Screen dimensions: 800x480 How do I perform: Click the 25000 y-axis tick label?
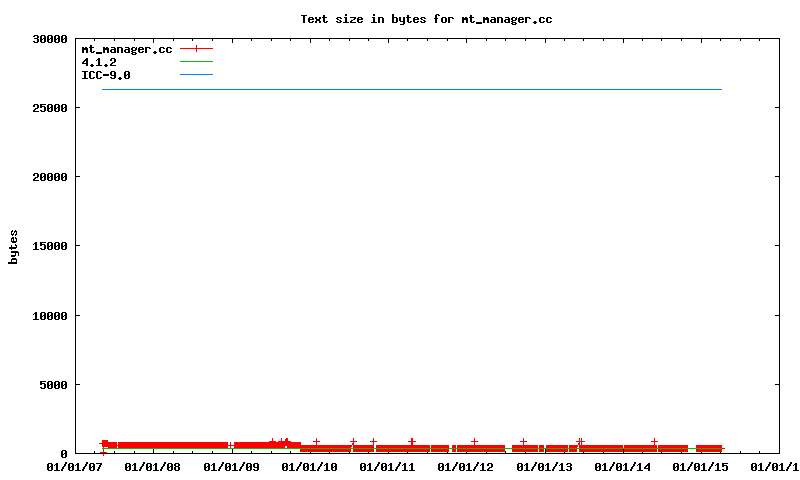click(x=49, y=108)
